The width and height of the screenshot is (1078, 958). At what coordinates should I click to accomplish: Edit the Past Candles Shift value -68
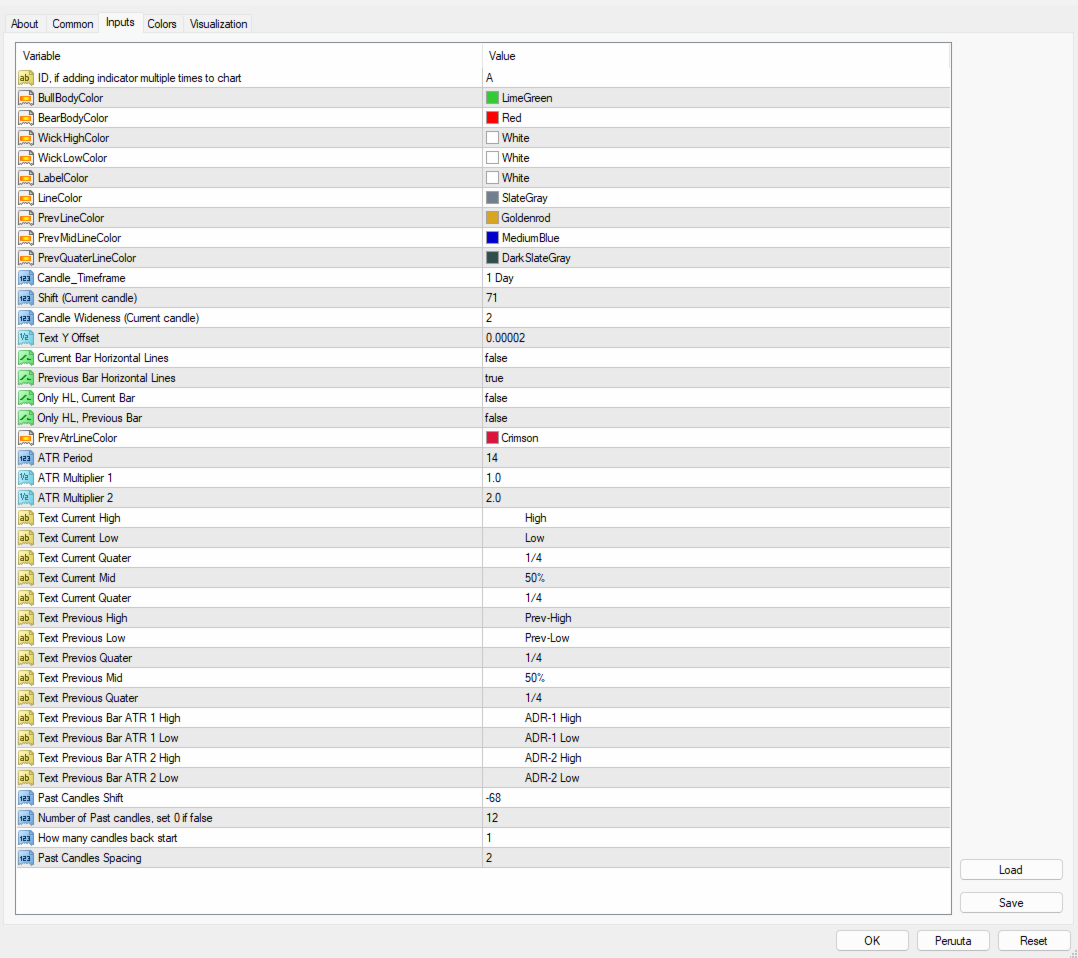716,798
